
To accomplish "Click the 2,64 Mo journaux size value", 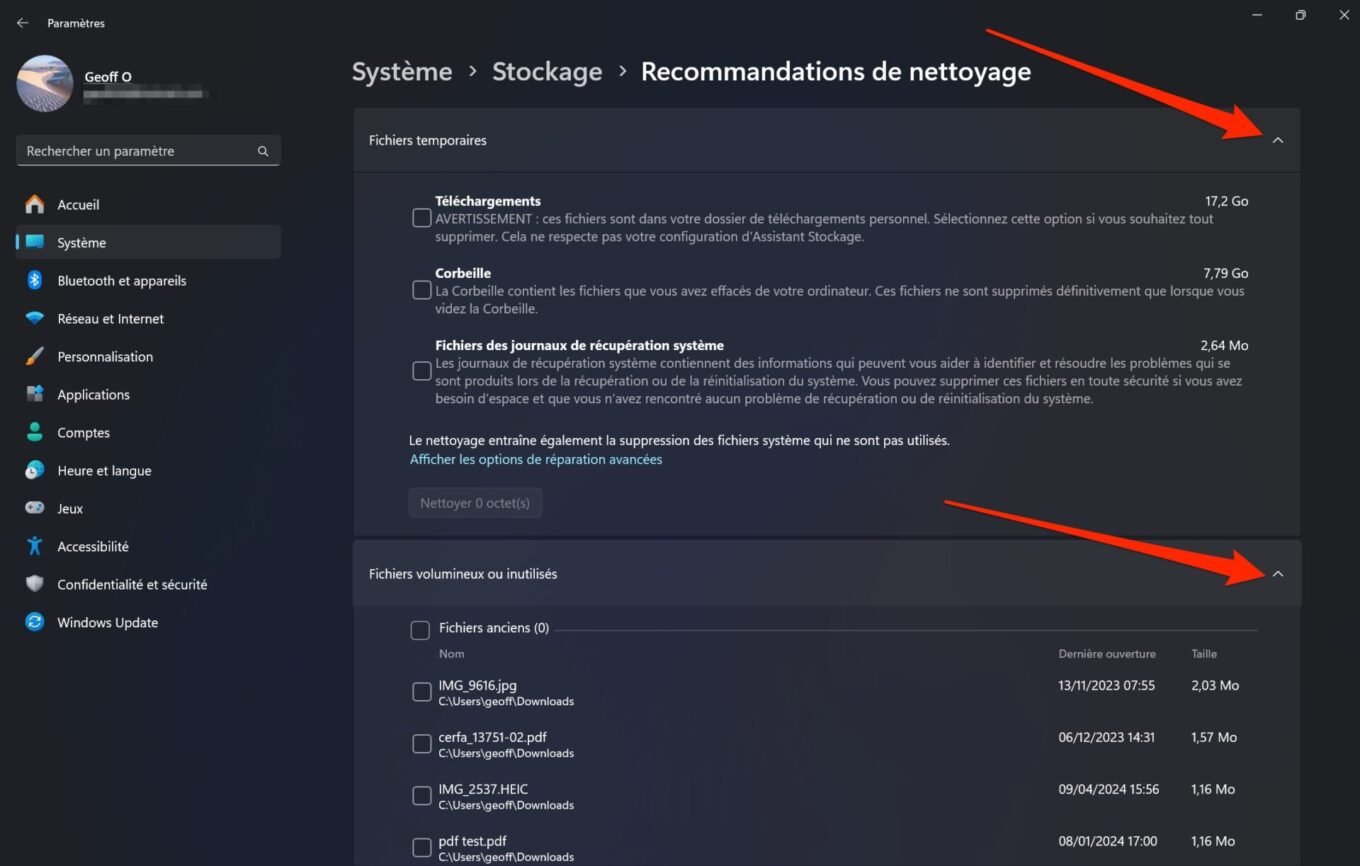I will point(1225,345).
